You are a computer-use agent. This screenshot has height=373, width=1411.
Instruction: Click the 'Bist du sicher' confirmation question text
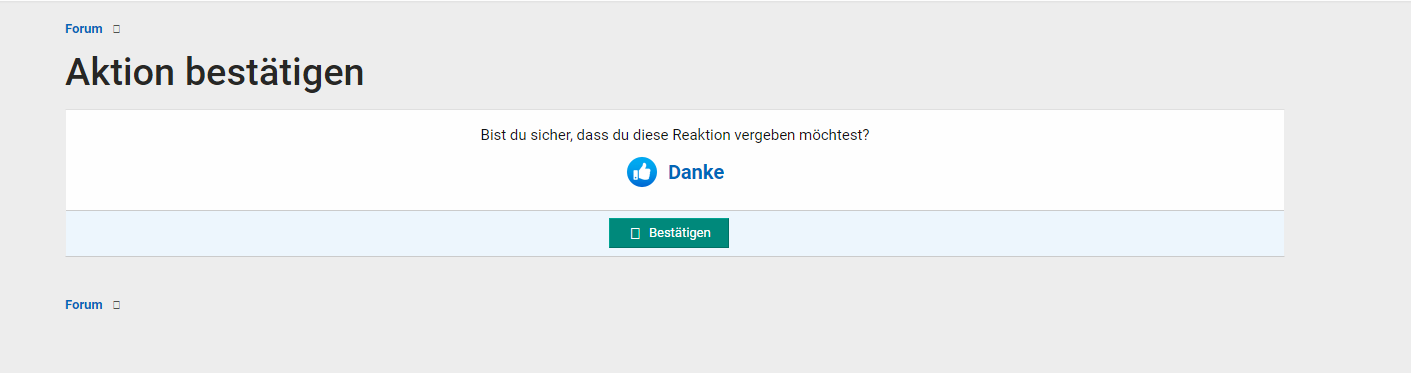pyautogui.click(x=675, y=135)
